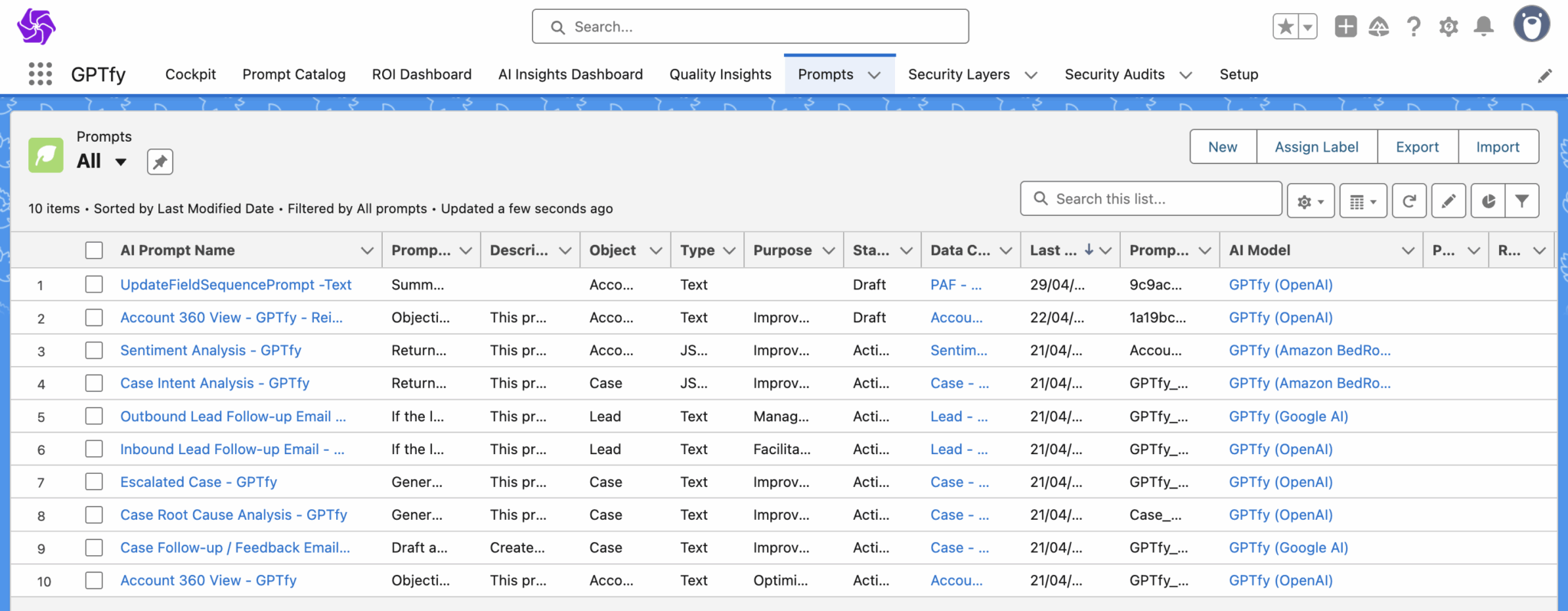This screenshot has width=1568, height=611.
Task: Select Case Root Cause Analysis checkbox
Action: (x=94, y=515)
